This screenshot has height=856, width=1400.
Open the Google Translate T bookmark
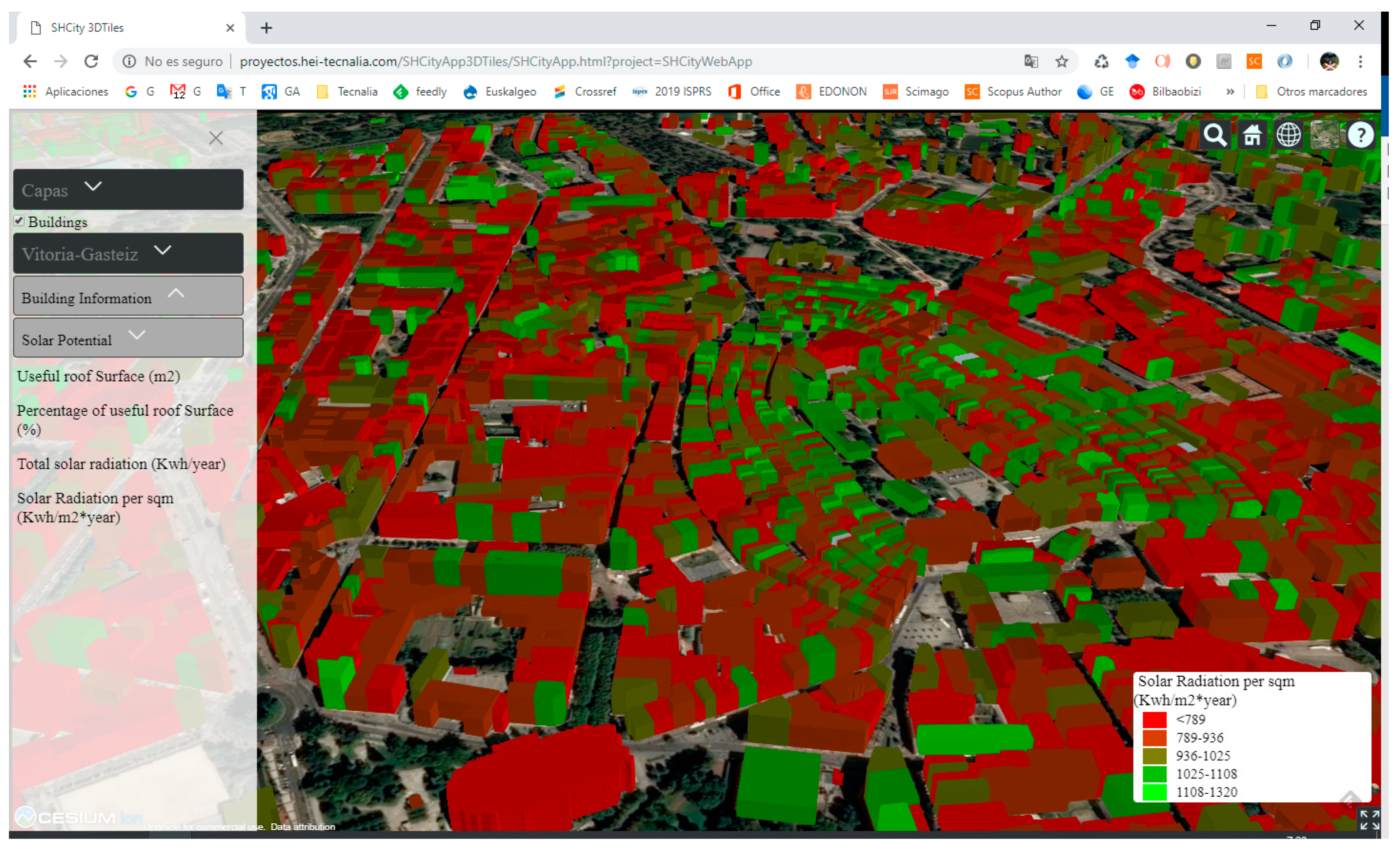(232, 92)
